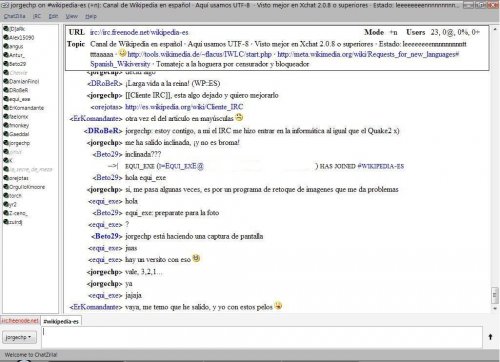The height and width of the screenshot is (362, 500).
Task: Focus the message input field
Action: click(x=262, y=337)
